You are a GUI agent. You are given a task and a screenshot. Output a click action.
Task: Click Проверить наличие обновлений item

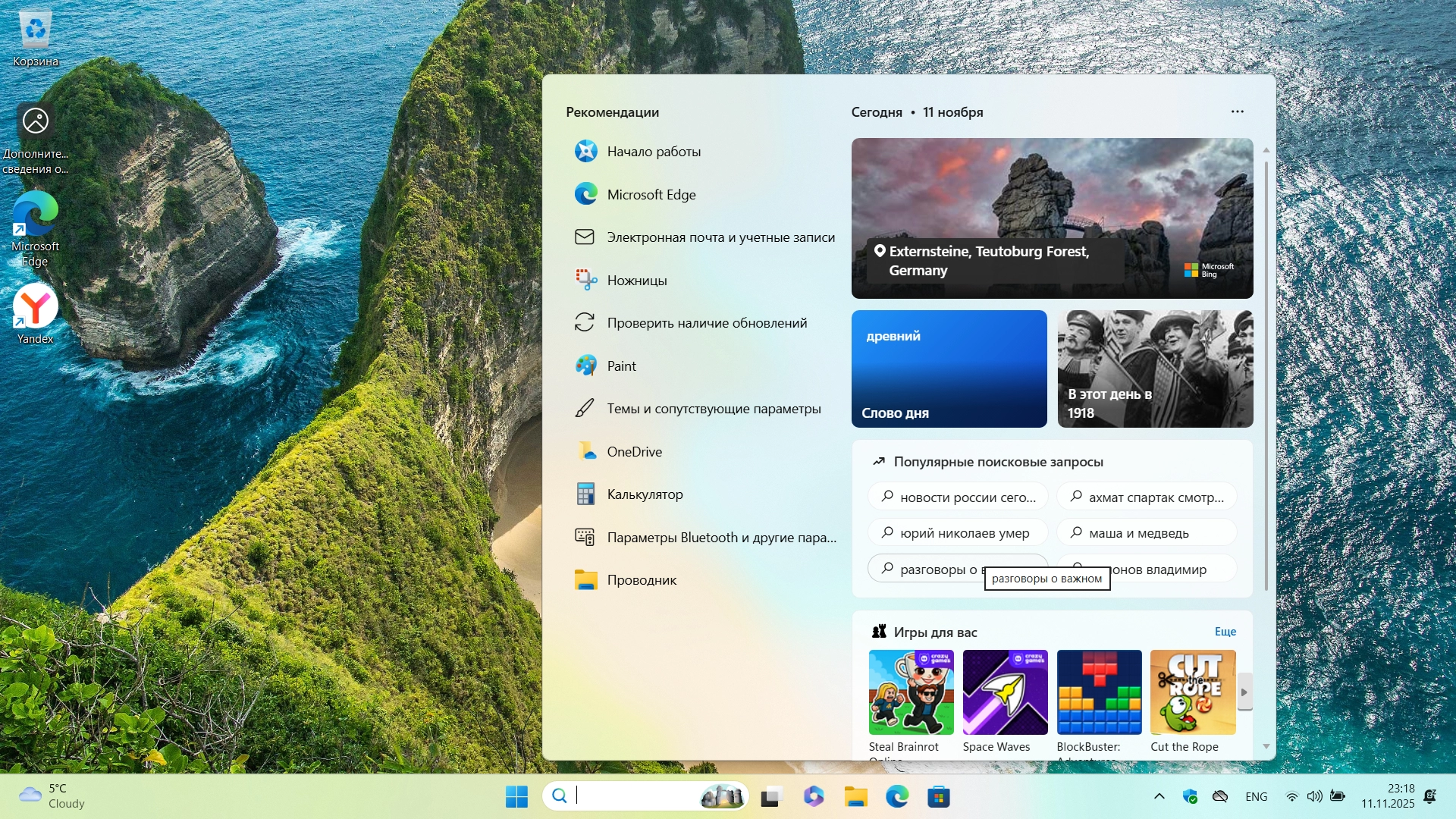706,323
